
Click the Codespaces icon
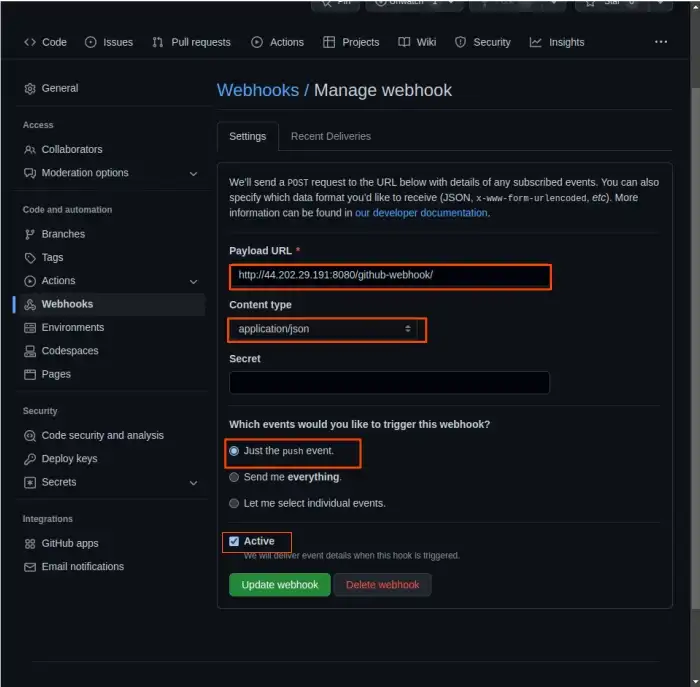[30, 351]
